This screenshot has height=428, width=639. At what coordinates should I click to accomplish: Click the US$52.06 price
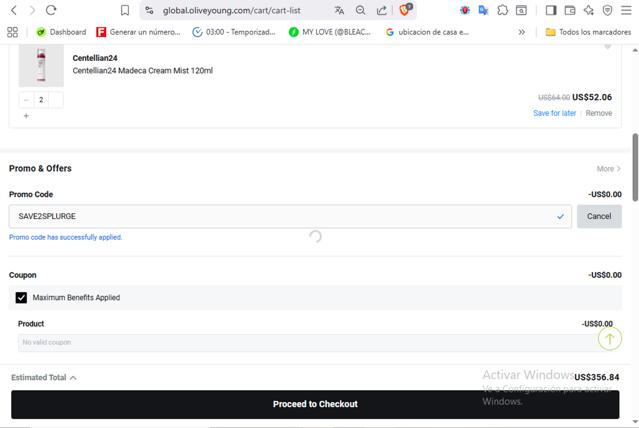(x=592, y=97)
